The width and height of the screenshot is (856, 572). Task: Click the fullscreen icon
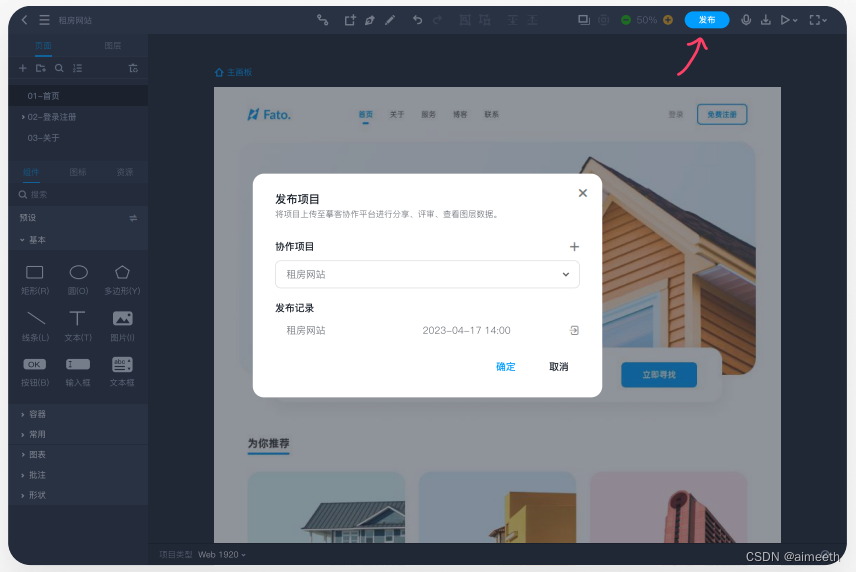pos(815,20)
